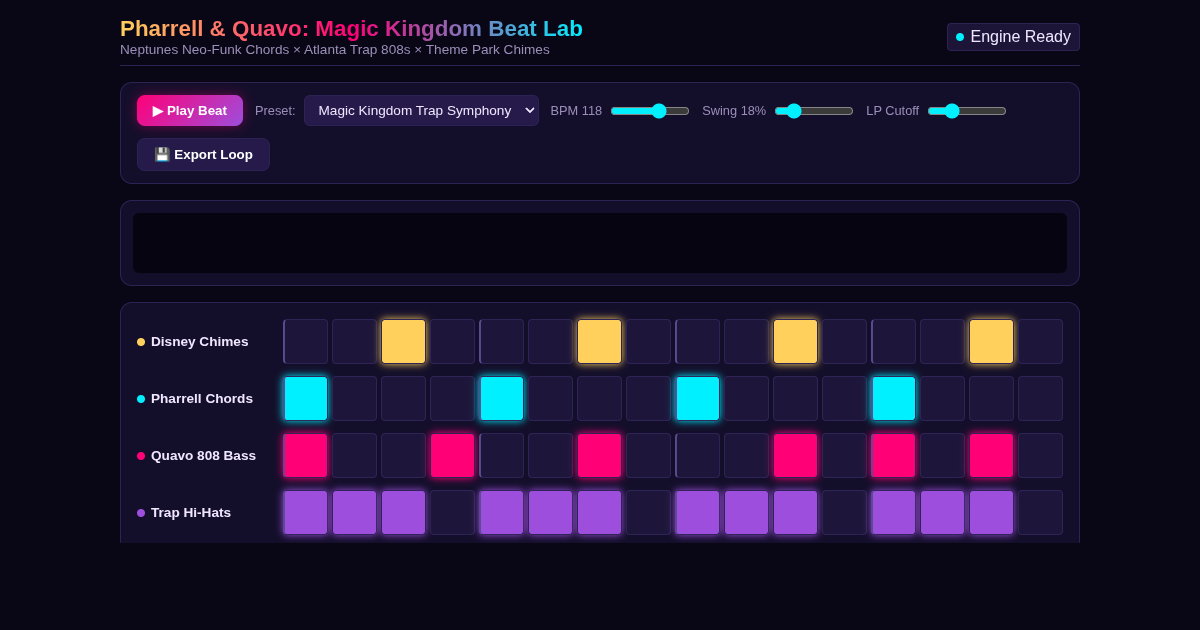The width and height of the screenshot is (1200, 630).
Task: Enable Trap Hi-Hats step 4
Action: point(453,513)
